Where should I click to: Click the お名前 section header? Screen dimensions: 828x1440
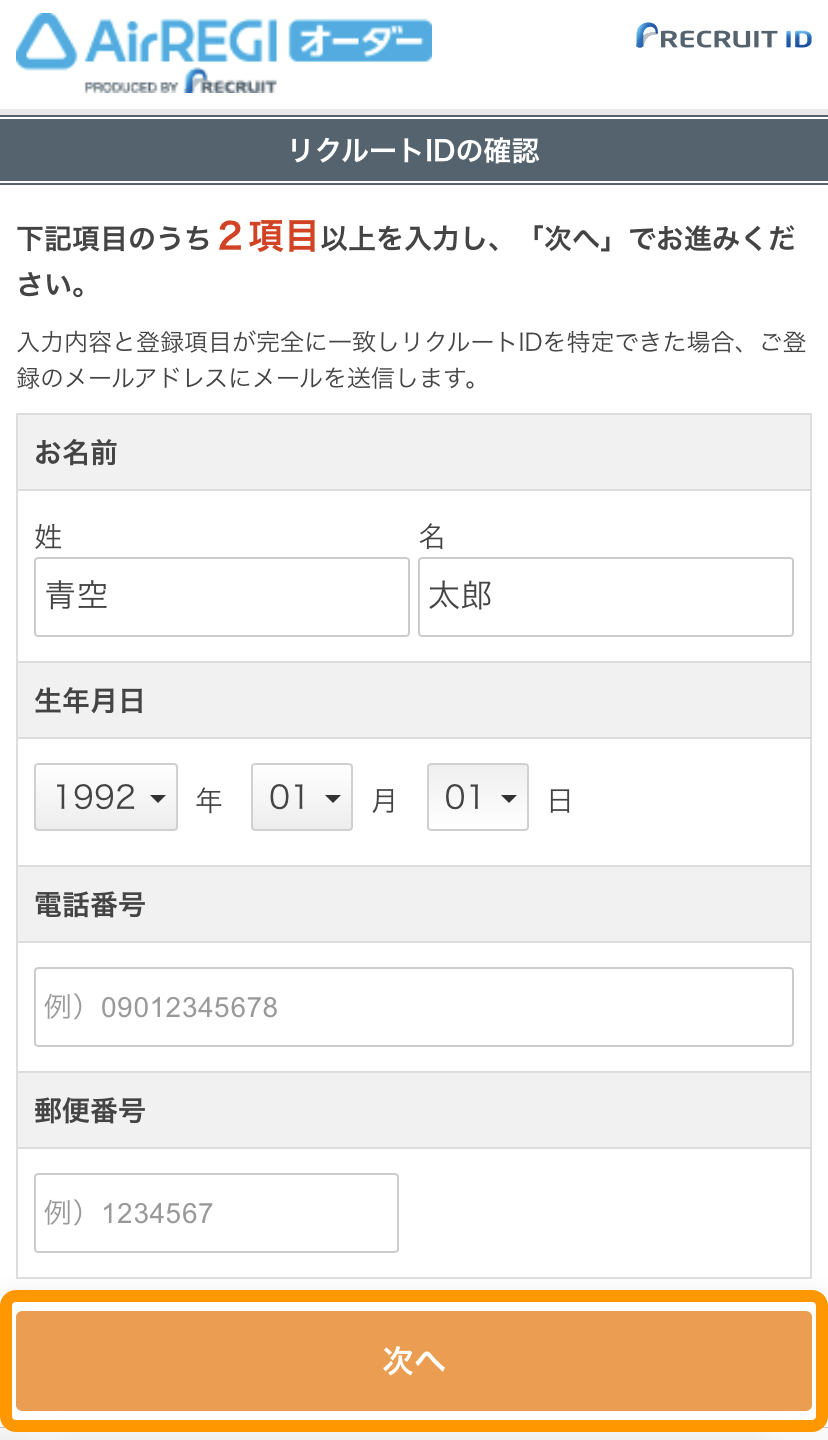click(76, 453)
